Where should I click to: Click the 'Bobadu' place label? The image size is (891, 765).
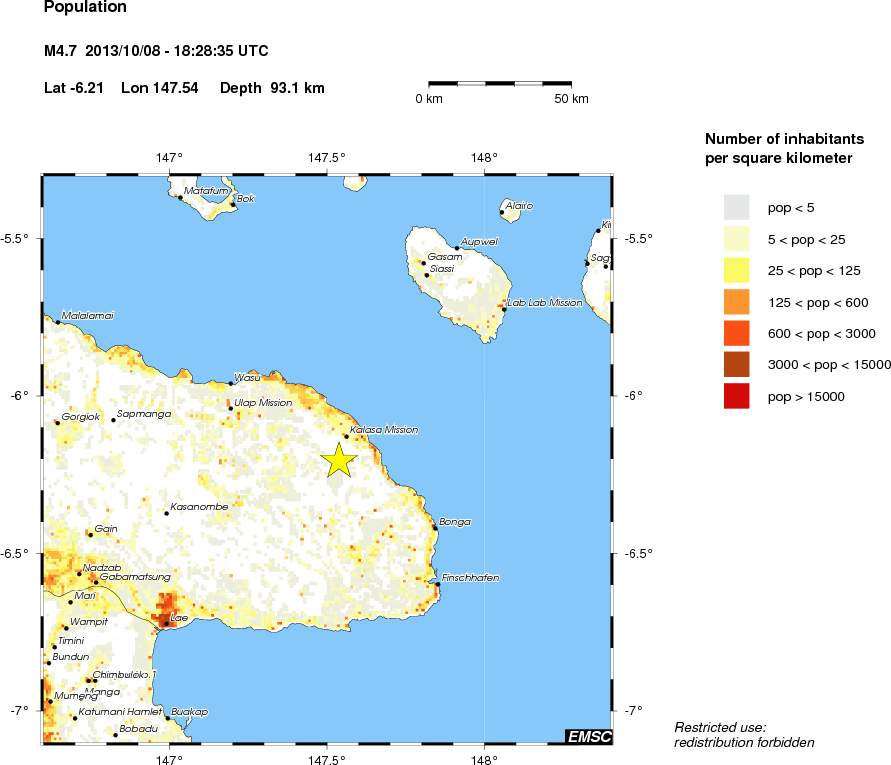[x=139, y=729]
